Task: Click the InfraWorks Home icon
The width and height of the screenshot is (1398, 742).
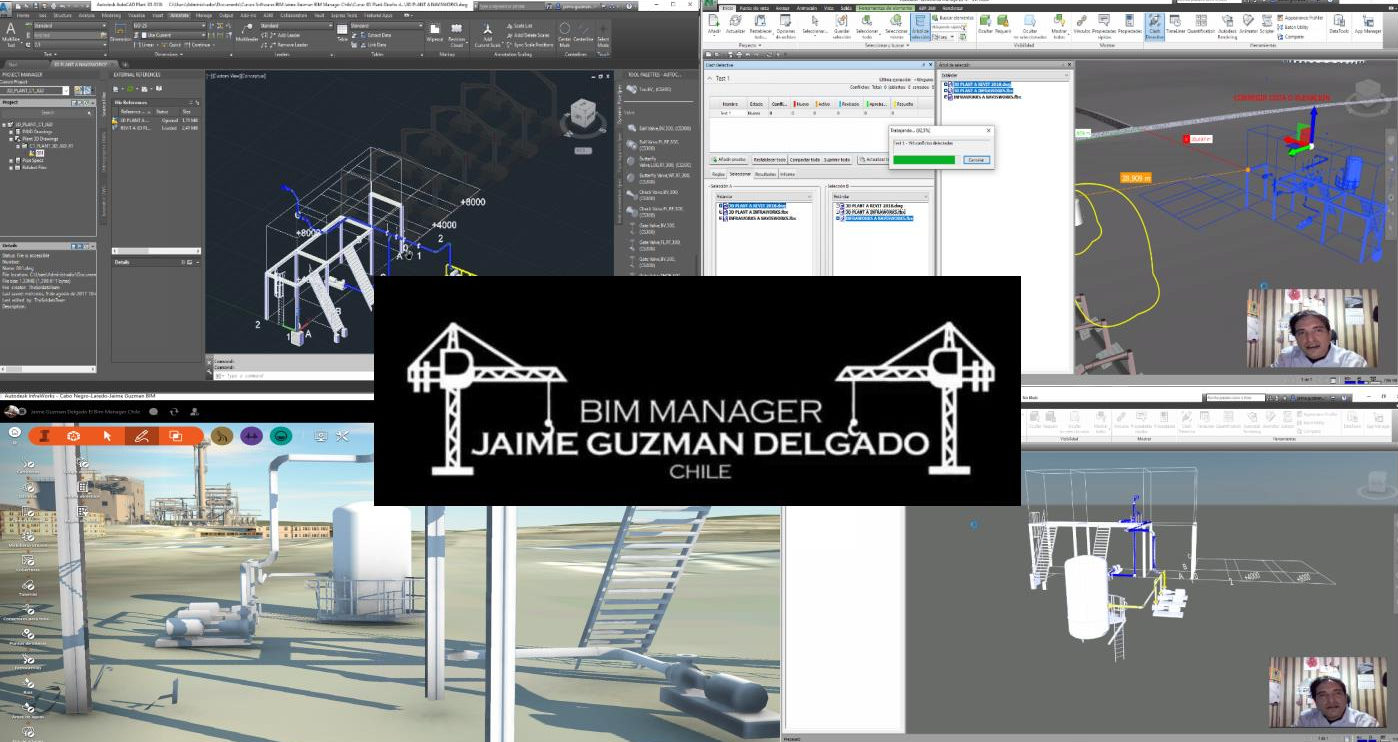Action: pyautogui.click(x=16, y=432)
